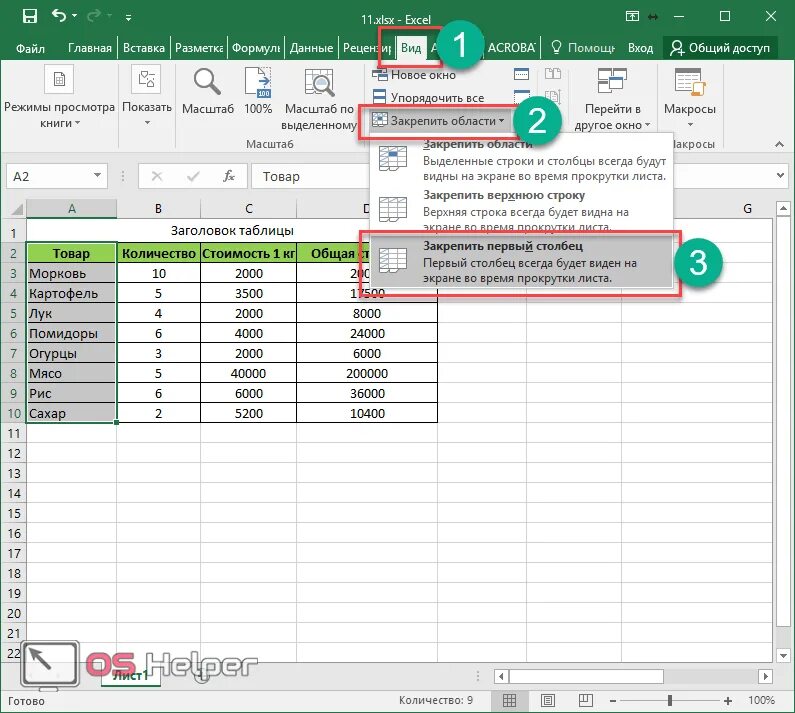Click Новое окно button
This screenshot has width=795, height=713.
(414, 75)
